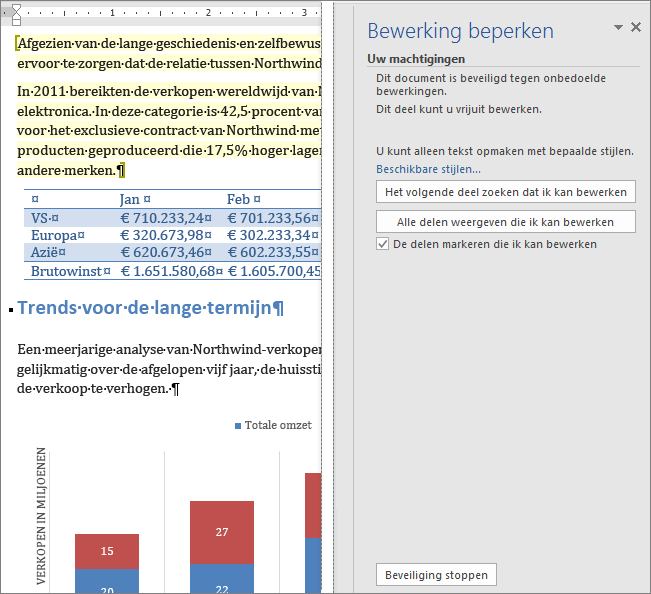Click in paragraph starting Een meerjarige analyse
651x594 pixels.
(x=169, y=369)
